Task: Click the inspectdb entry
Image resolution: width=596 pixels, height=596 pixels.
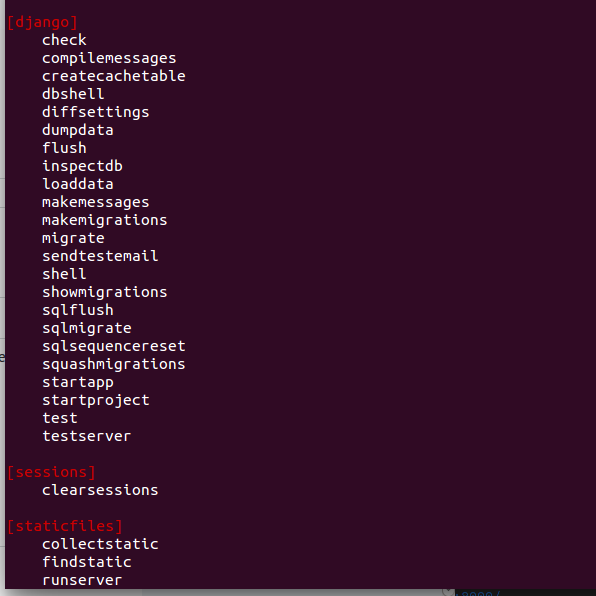Action: tap(82, 166)
